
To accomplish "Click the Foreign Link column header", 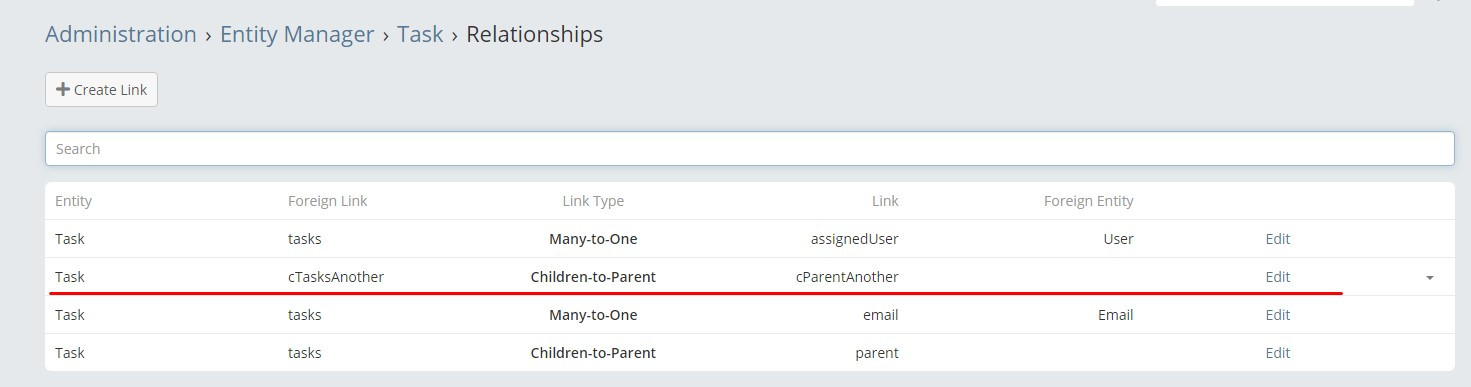I will point(328,201).
